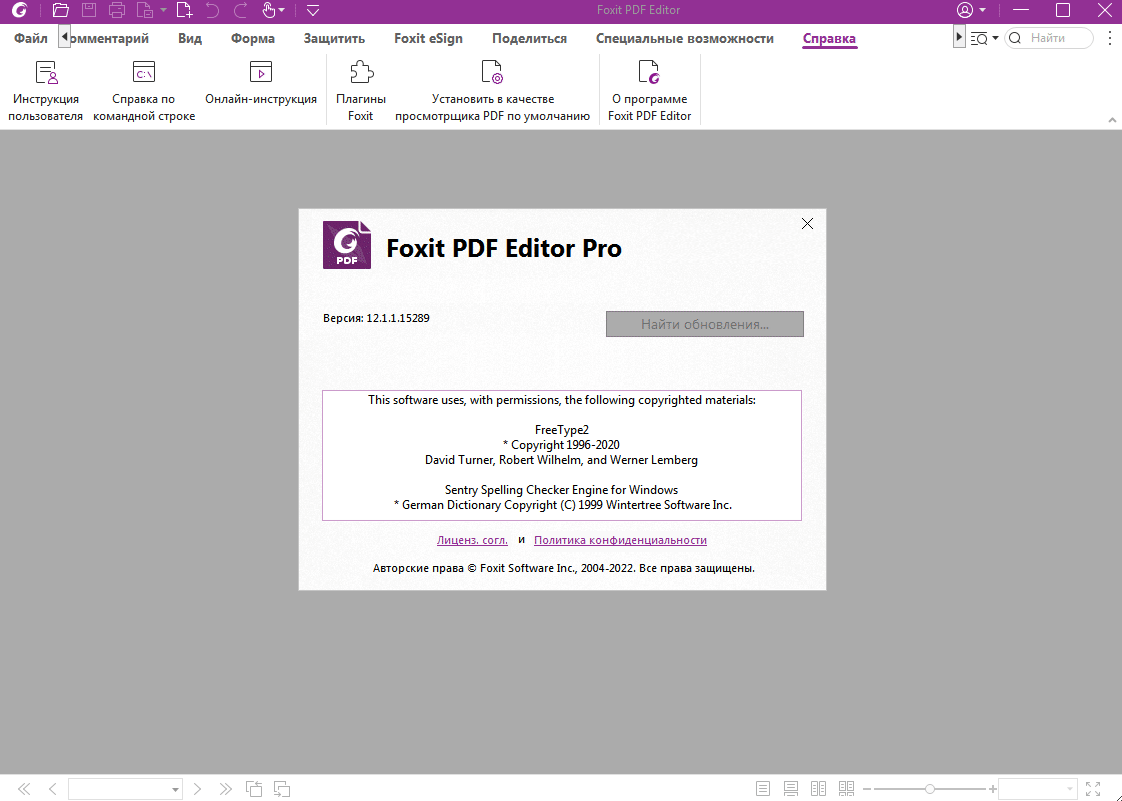This screenshot has width=1122, height=801.
Task: Click the create new blank PDF icon
Action: pos(184,10)
